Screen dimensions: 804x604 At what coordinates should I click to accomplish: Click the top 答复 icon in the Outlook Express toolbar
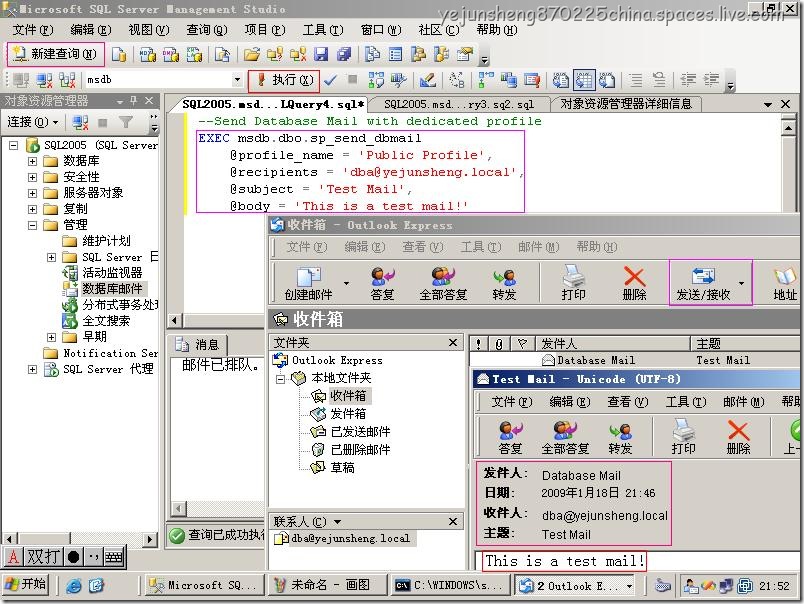[382, 284]
